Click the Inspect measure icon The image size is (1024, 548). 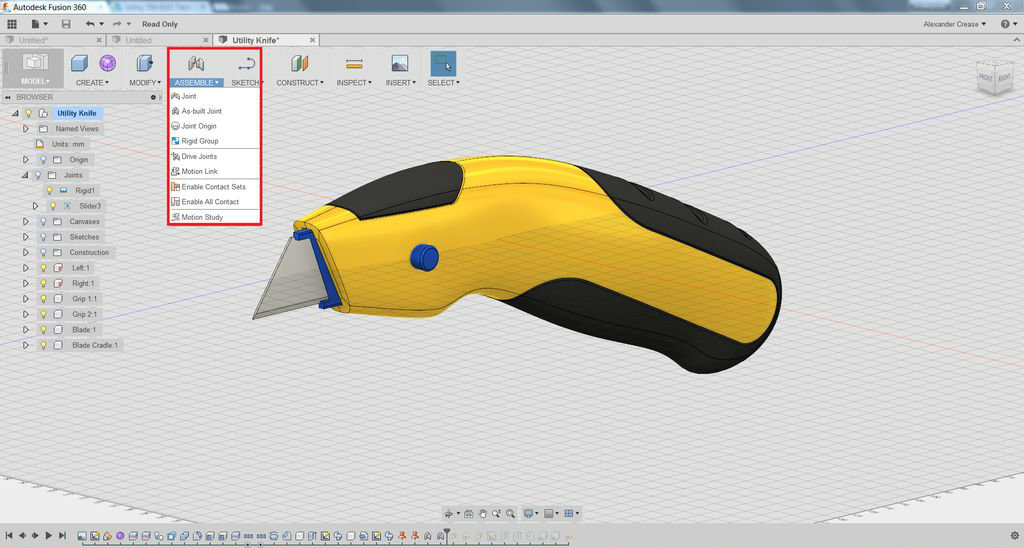point(354,63)
